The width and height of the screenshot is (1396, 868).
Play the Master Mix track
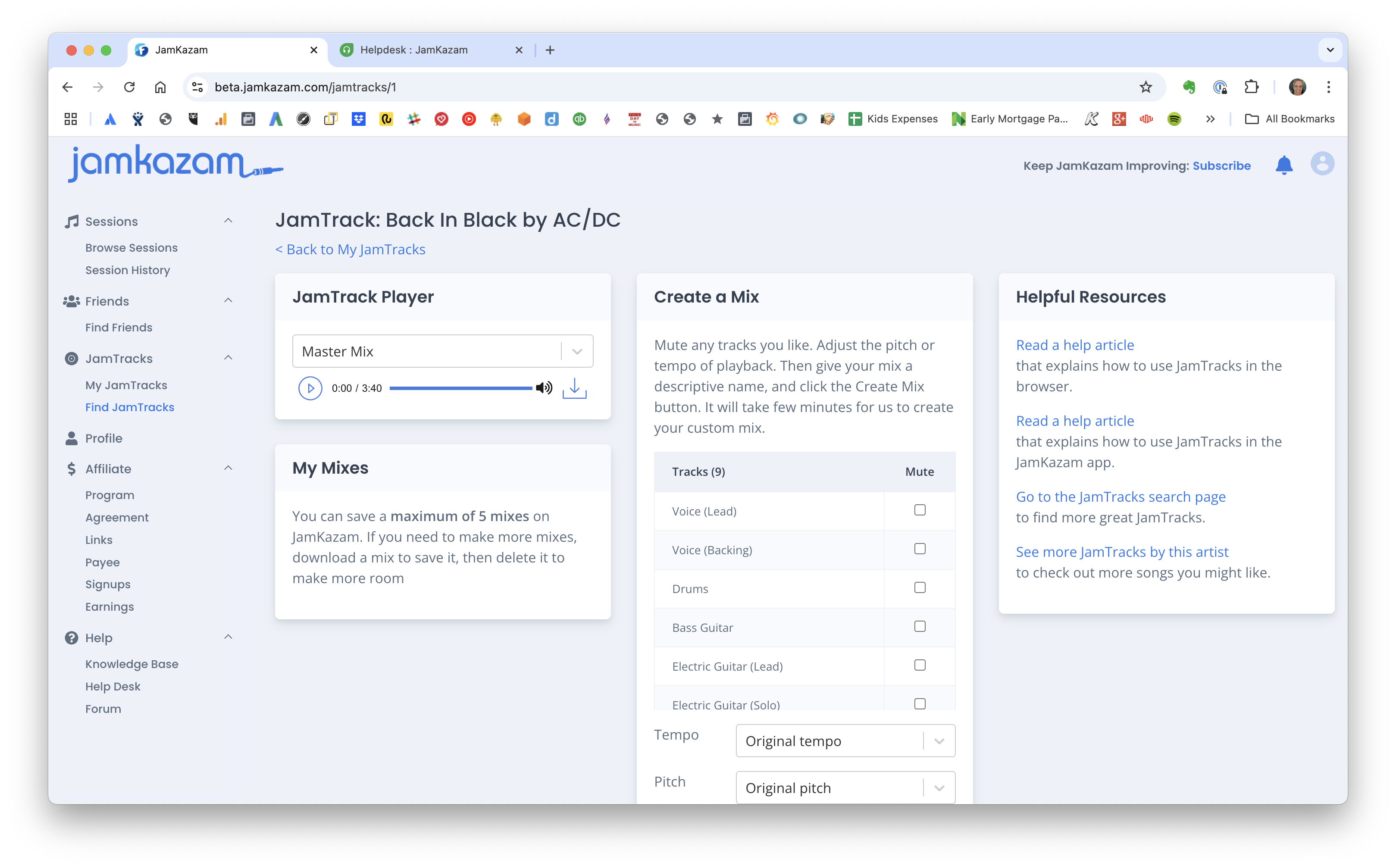point(310,389)
